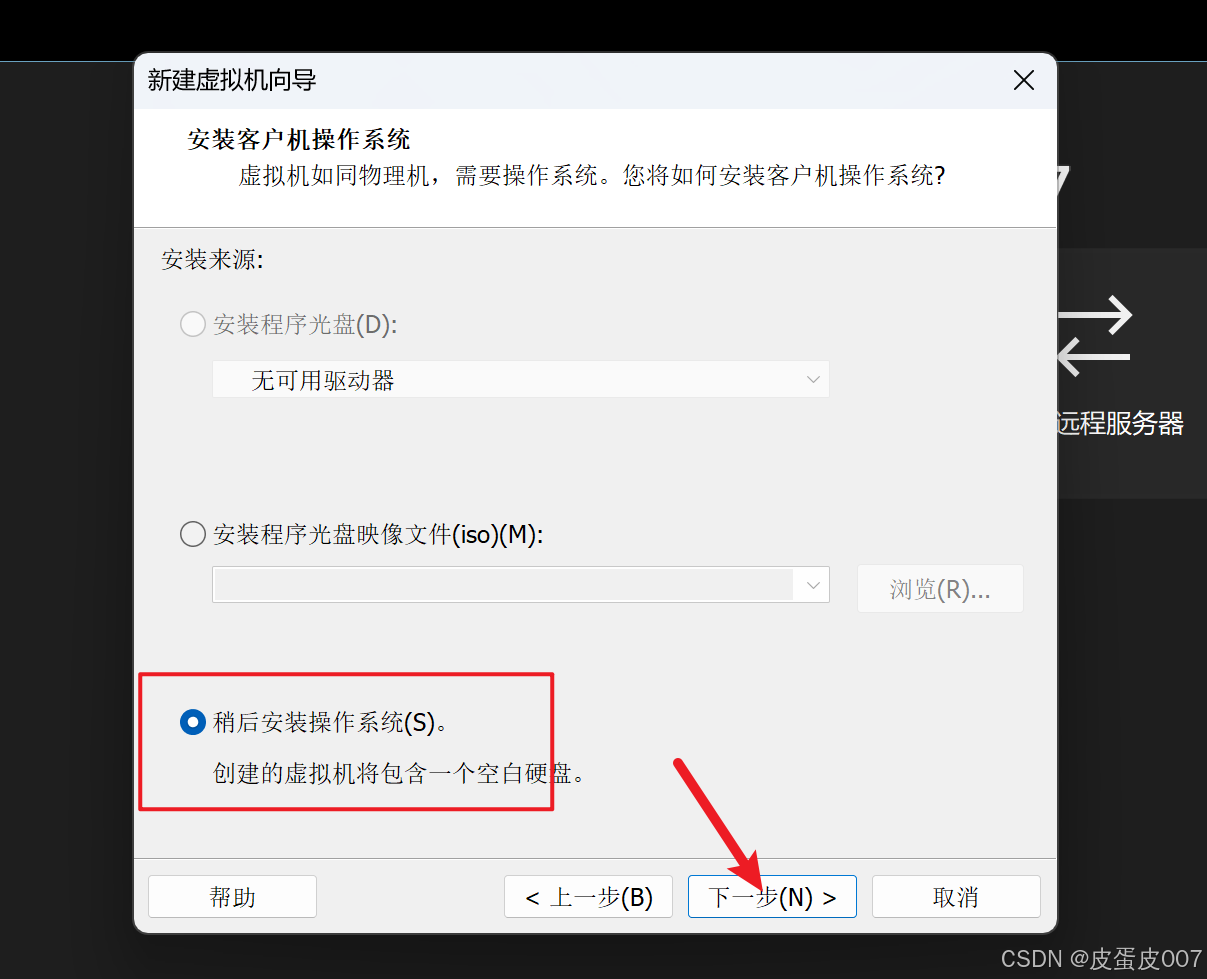Click the 新建虚拟机向导 title bar text
This screenshot has height=979, width=1207.
[x=232, y=80]
